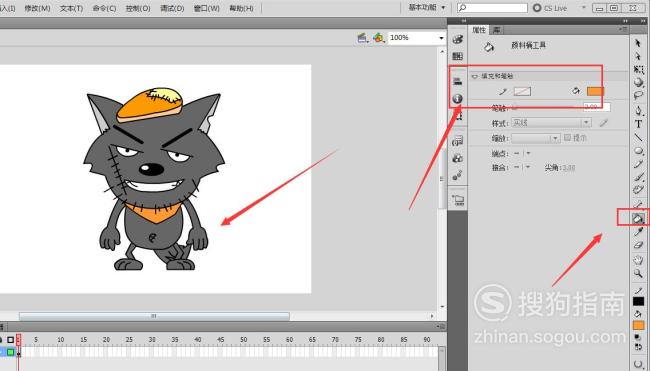Select the Zoom magnifier tool

coord(638,274)
